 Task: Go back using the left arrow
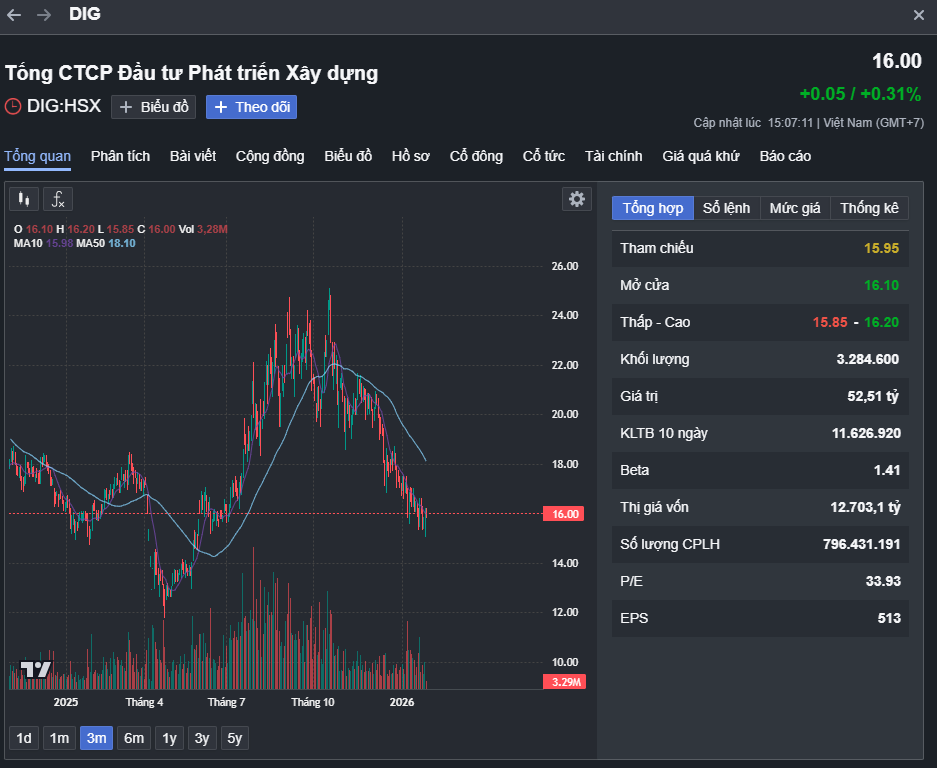point(14,15)
